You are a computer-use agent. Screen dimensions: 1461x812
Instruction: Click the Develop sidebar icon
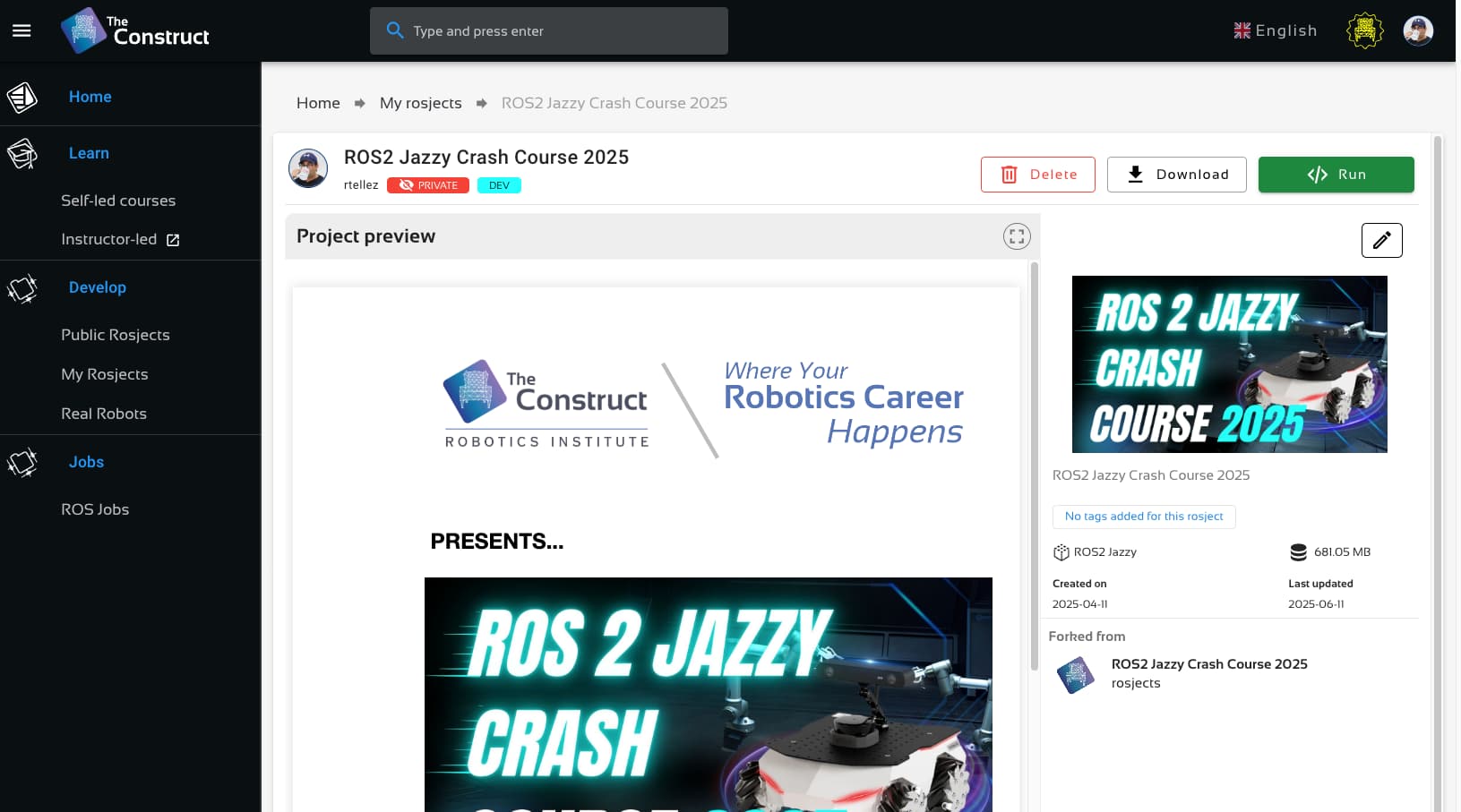(22, 287)
